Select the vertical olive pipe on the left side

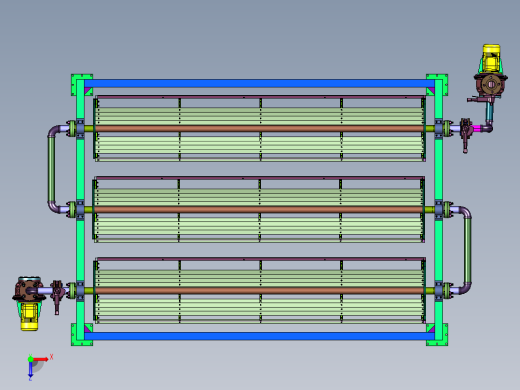tap(51, 169)
